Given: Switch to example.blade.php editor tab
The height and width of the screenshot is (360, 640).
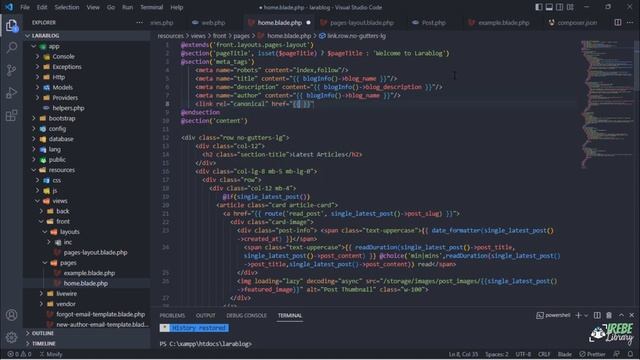Looking at the screenshot, I should tap(499, 22).
